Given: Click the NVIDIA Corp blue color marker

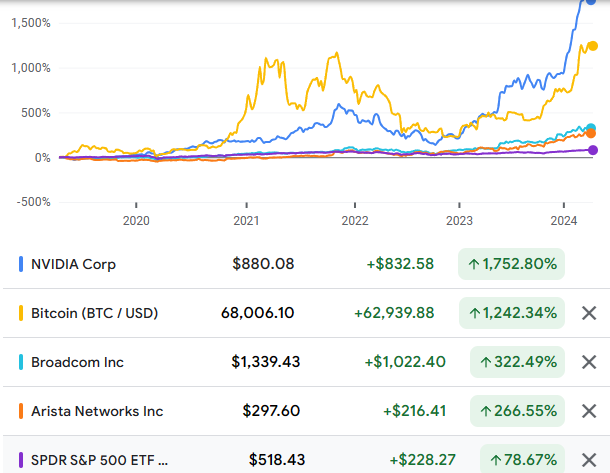Looking at the screenshot, I should tap(21, 264).
